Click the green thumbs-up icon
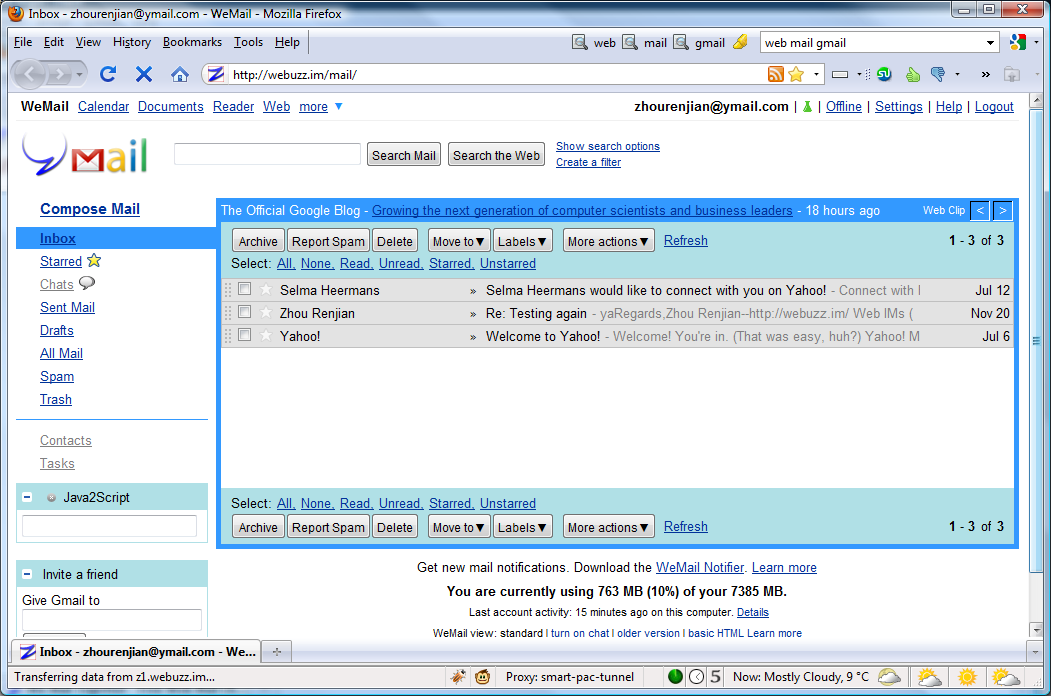 912,74
